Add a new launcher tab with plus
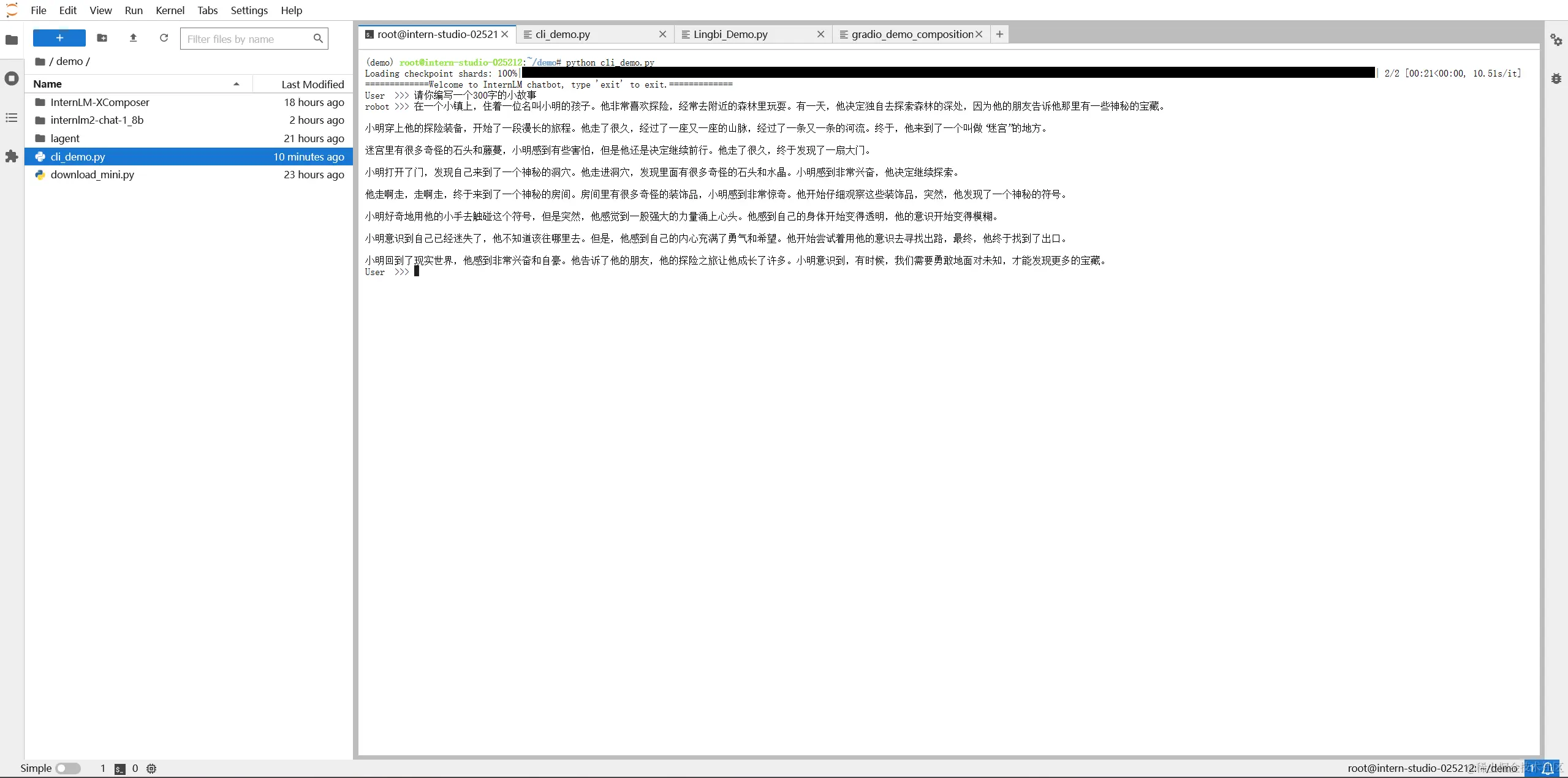This screenshot has height=778, width=1568. coord(999,34)
